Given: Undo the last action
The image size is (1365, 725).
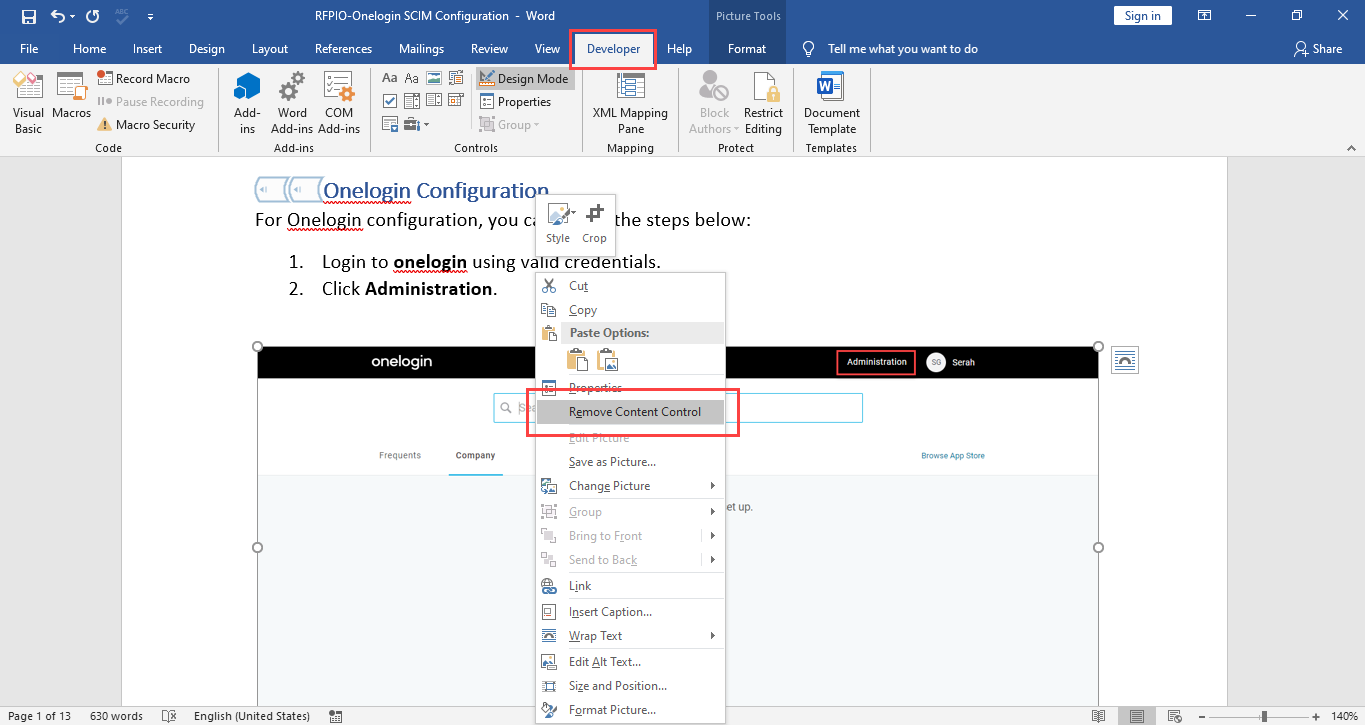Looking at the screenshot, I should point(58,16).
